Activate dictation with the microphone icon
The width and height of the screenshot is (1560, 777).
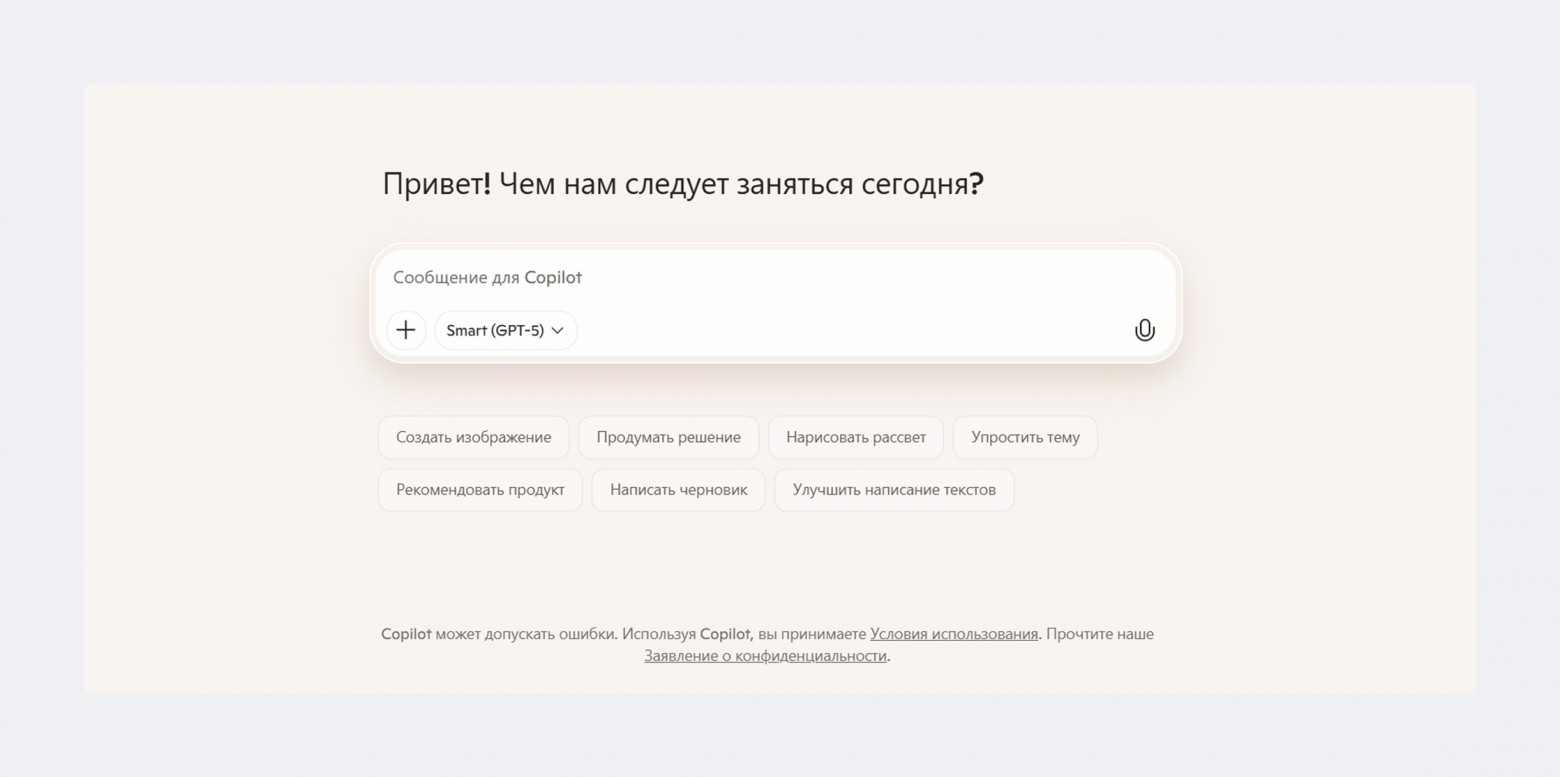tap(1144, 330)
